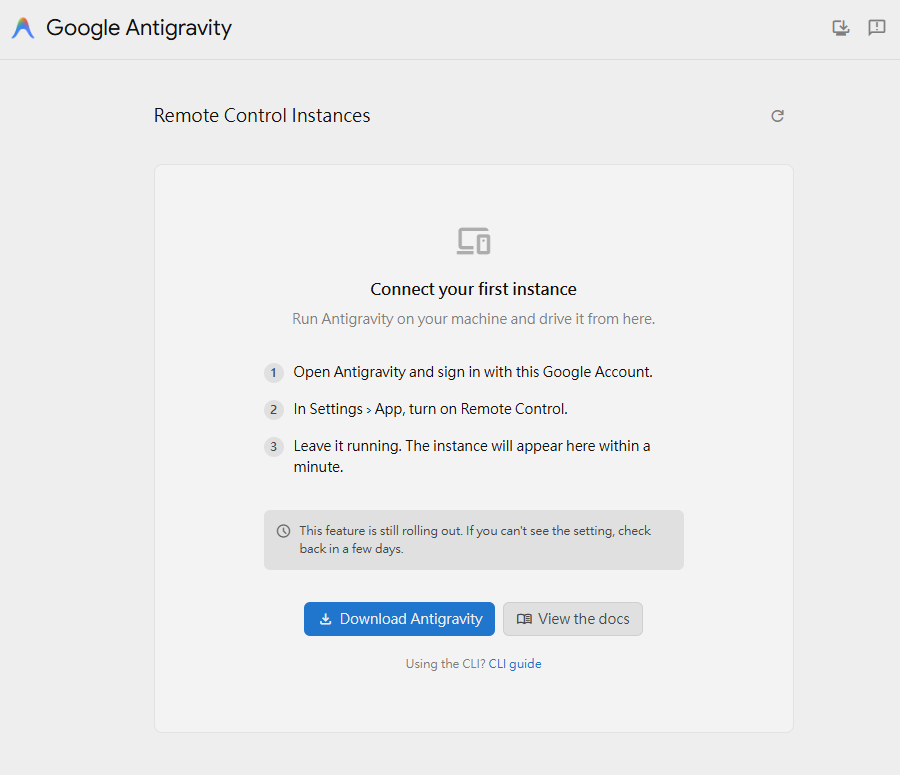
Task: Click step 1 'Open Antigravity and sign in' text
Action: (473, 372)
